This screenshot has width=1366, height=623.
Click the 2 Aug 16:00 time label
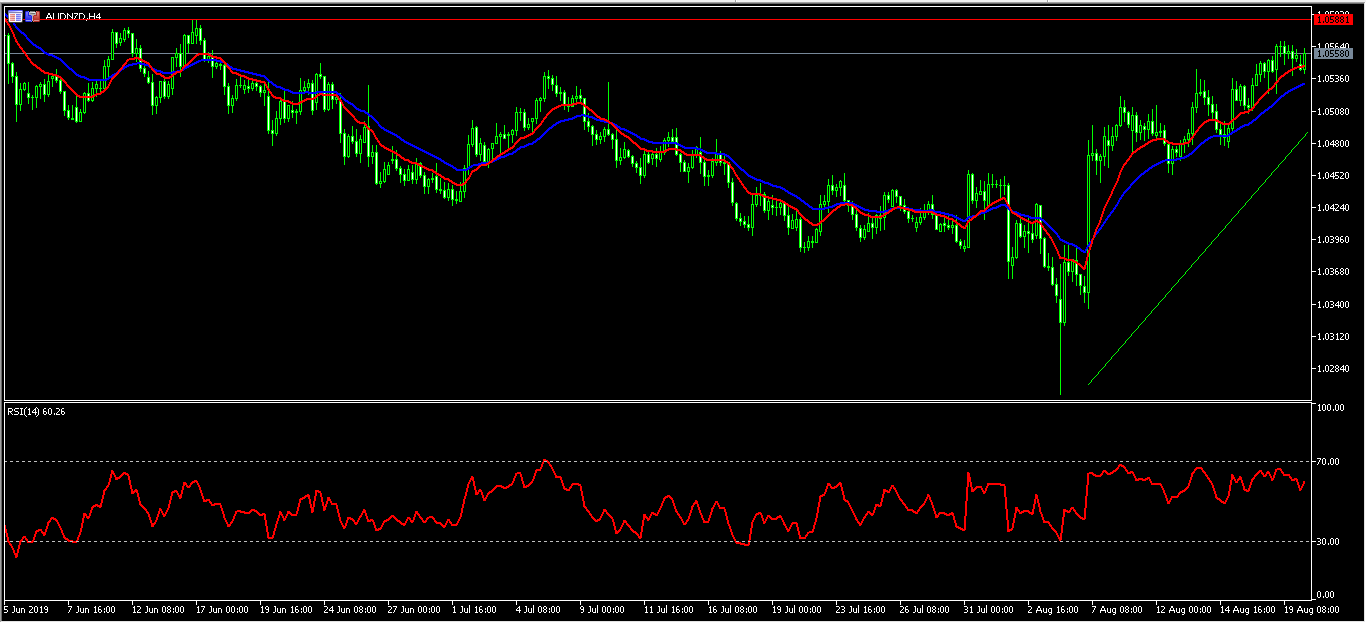point(1053,608)
